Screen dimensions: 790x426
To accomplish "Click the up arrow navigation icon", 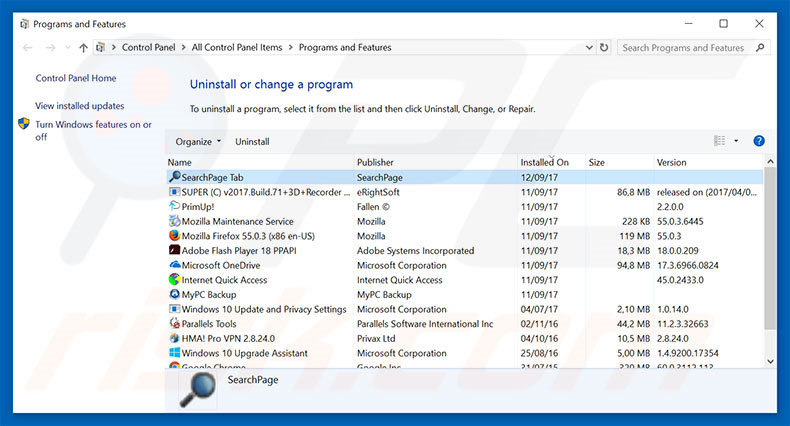I will 82,47.
